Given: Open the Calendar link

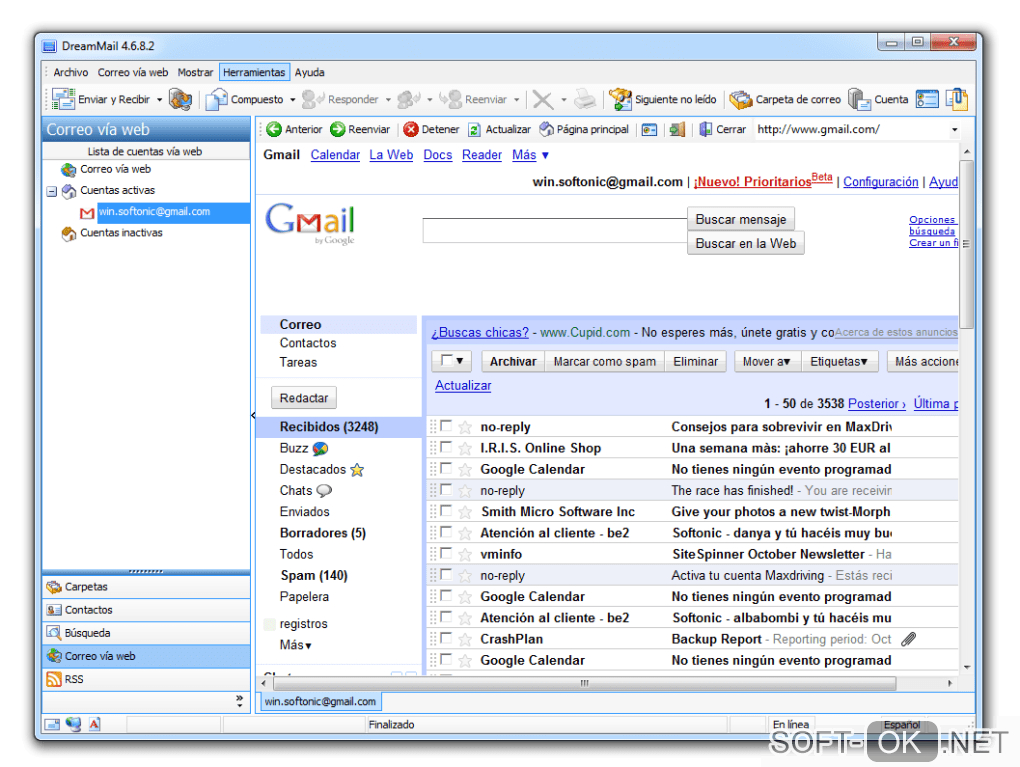Looking at the screenshot, I should click(335, 155).
